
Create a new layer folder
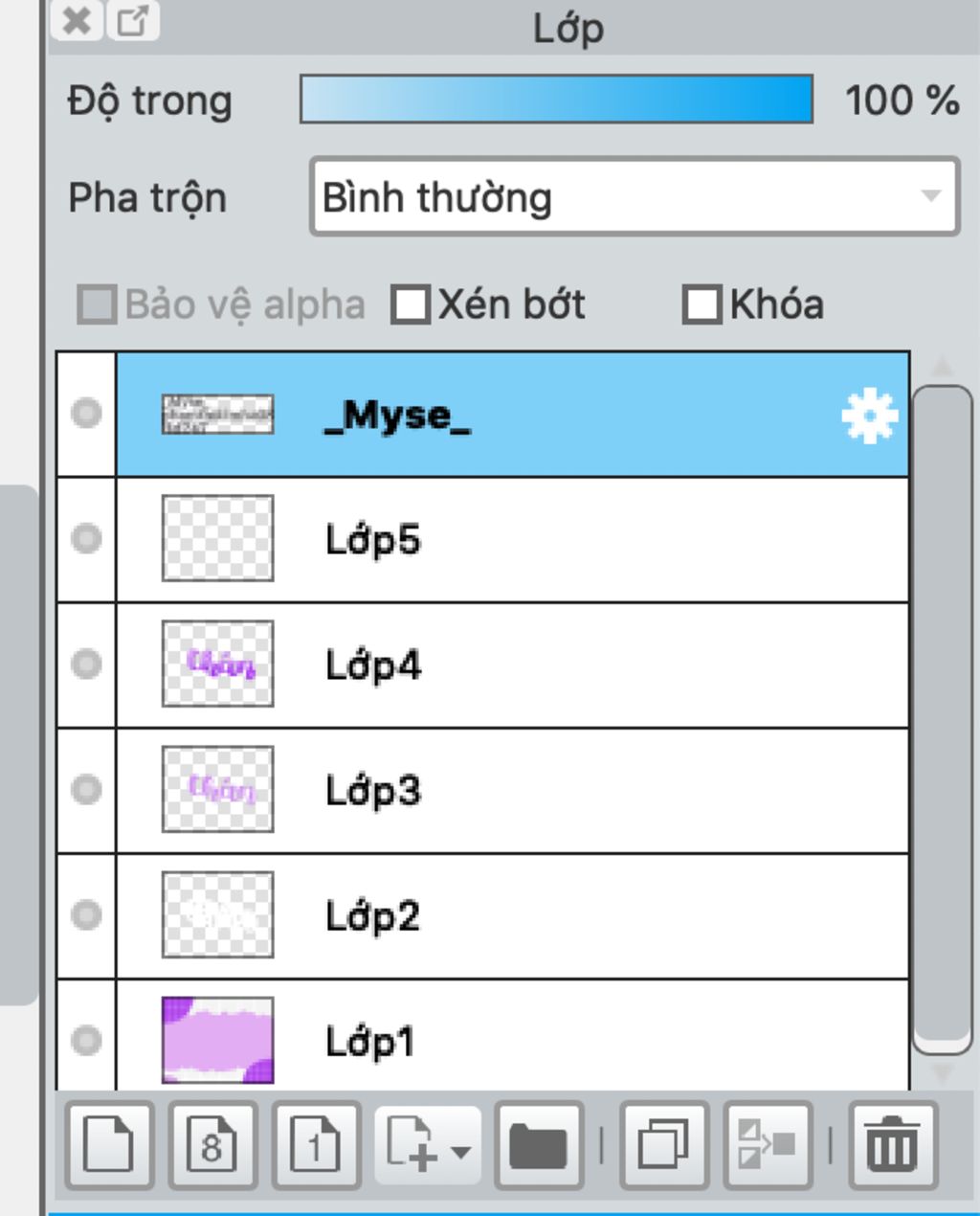(539, 1145)
